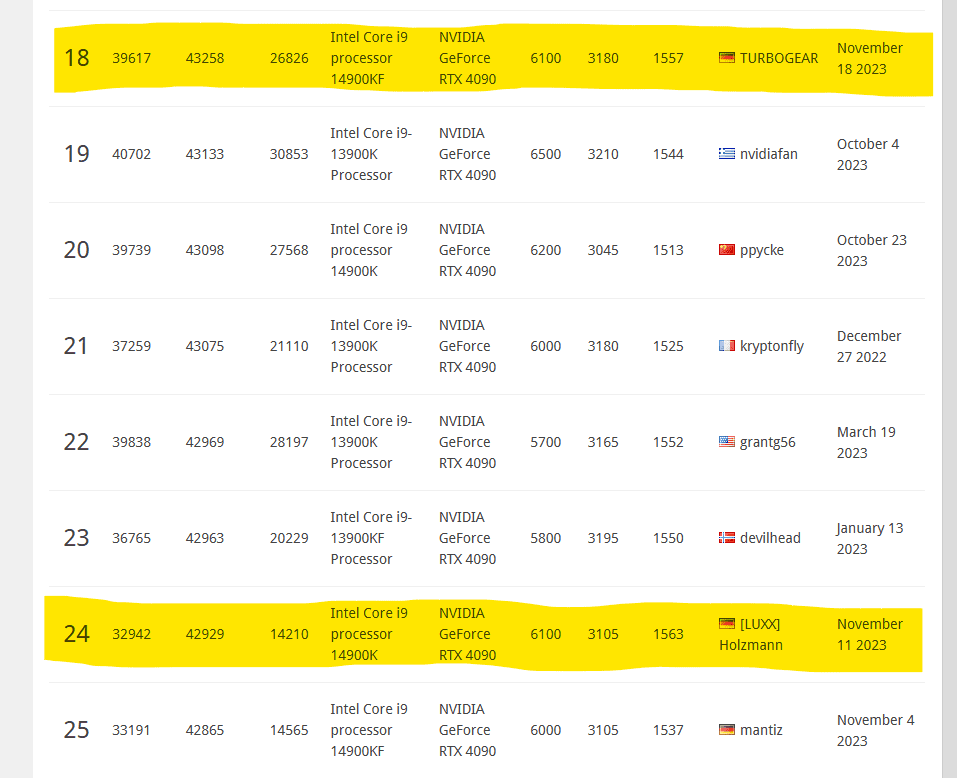Click CPU clock 6500 in row 19
957x778 pixels.
pos(546,154)
